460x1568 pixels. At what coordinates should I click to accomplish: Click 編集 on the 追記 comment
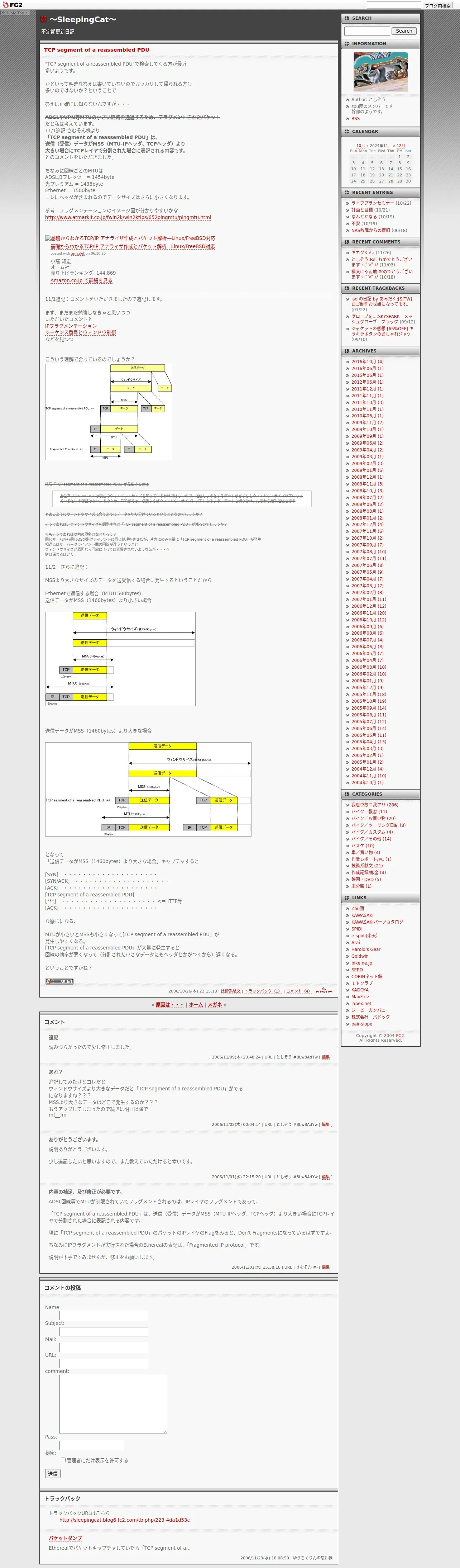[326, 1057]
